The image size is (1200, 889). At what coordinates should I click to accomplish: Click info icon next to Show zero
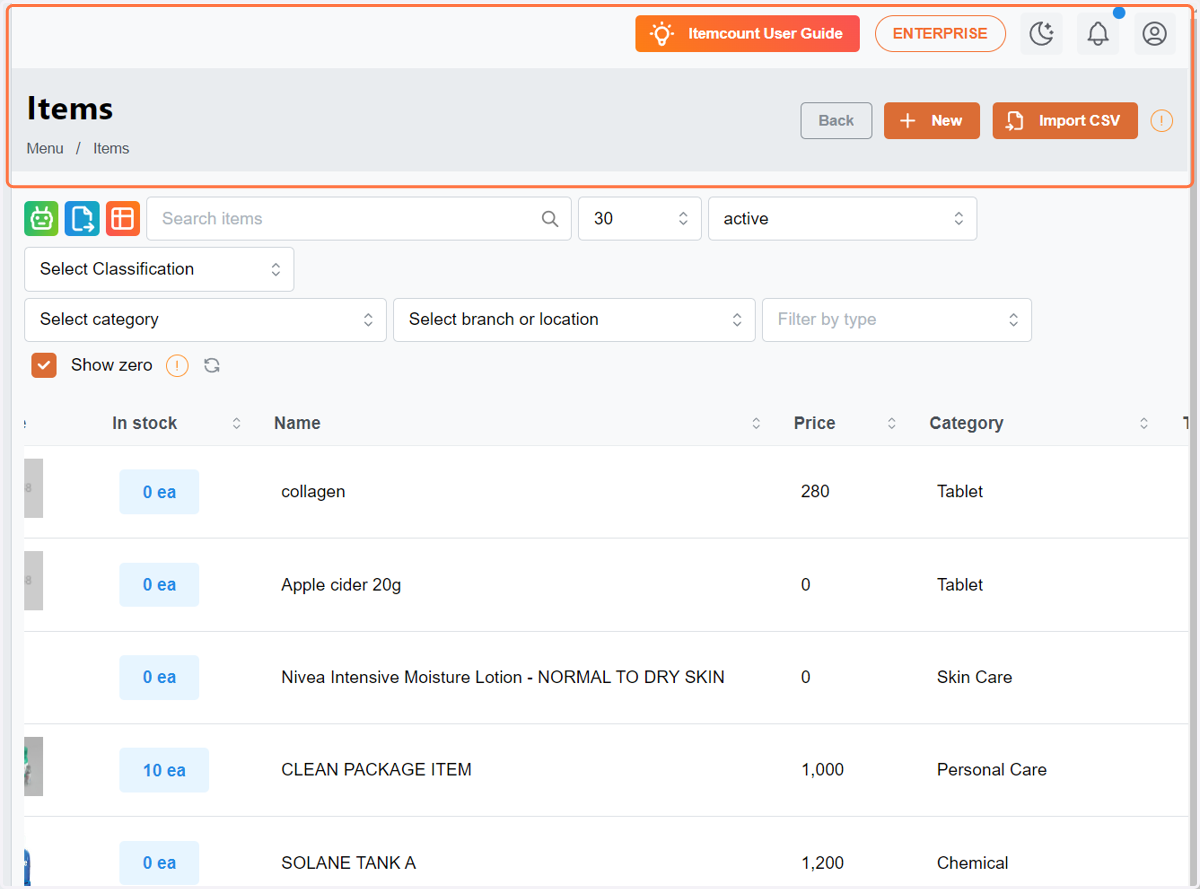177,366
